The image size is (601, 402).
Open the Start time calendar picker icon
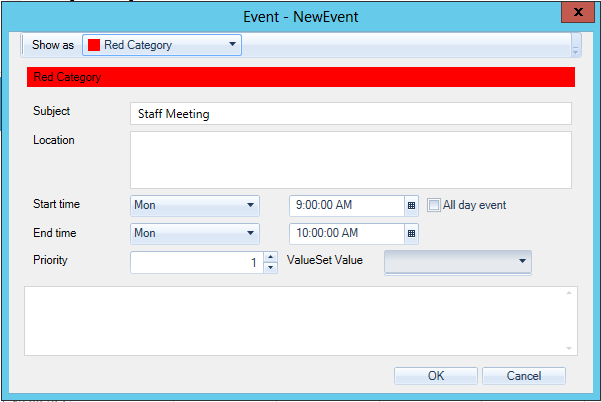click(411, 206)
